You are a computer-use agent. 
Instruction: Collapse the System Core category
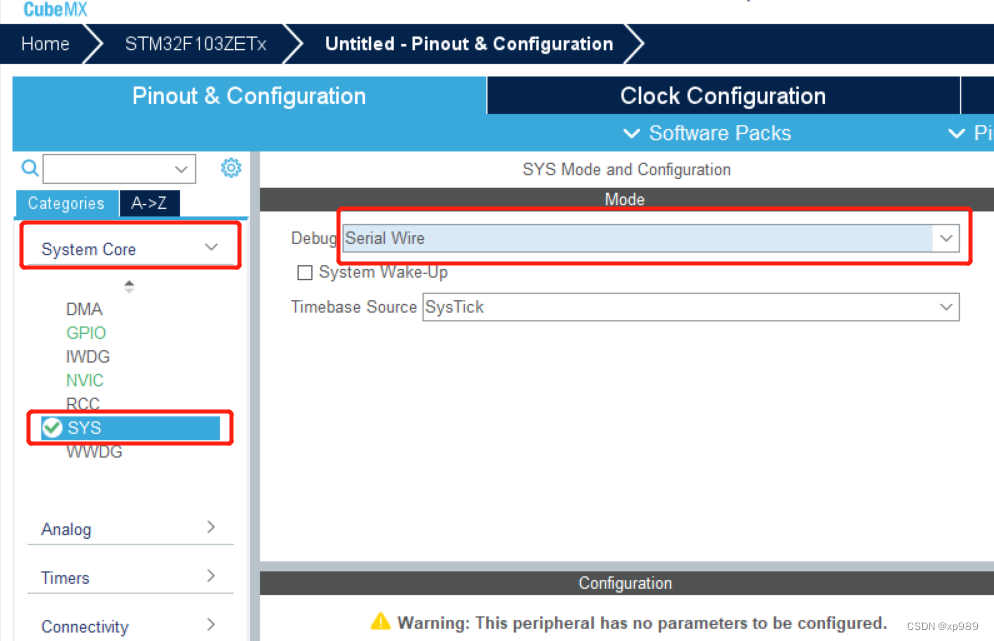(130, 249)
